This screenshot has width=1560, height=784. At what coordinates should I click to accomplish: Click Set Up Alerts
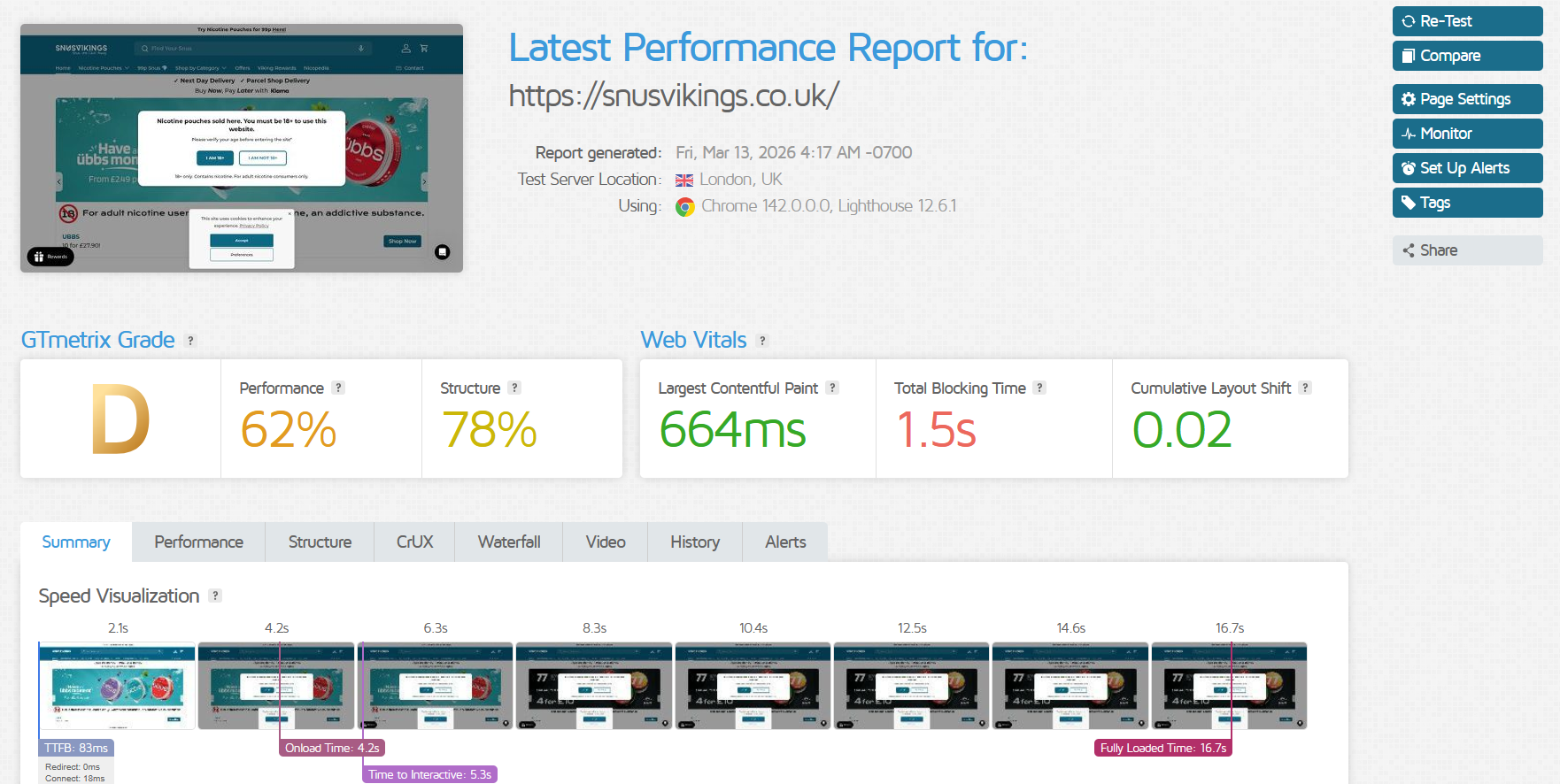[1467, 168]
